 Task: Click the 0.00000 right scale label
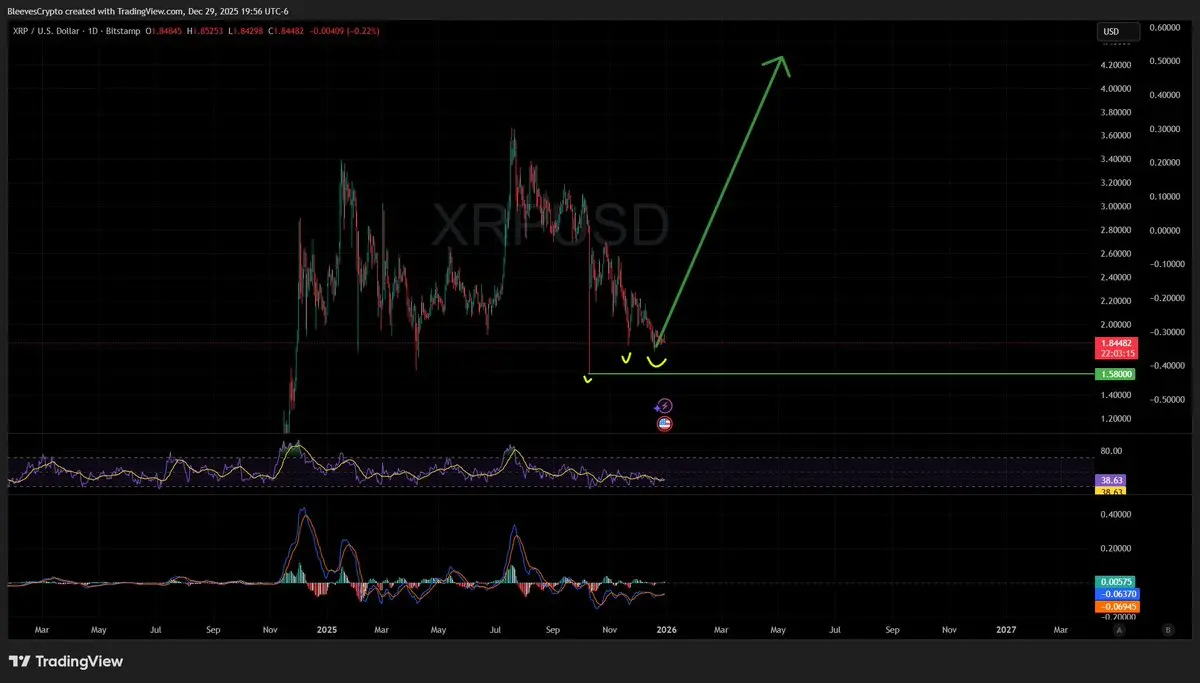coord(1166,231)
